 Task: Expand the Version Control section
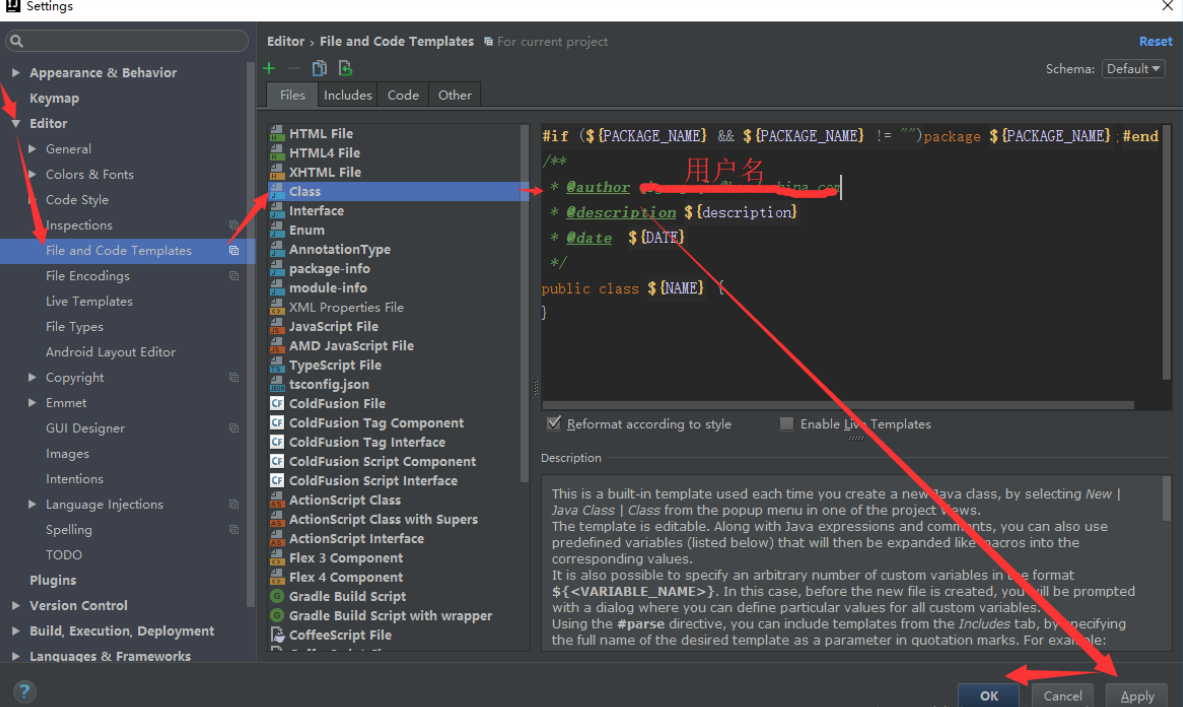[15, 605]
